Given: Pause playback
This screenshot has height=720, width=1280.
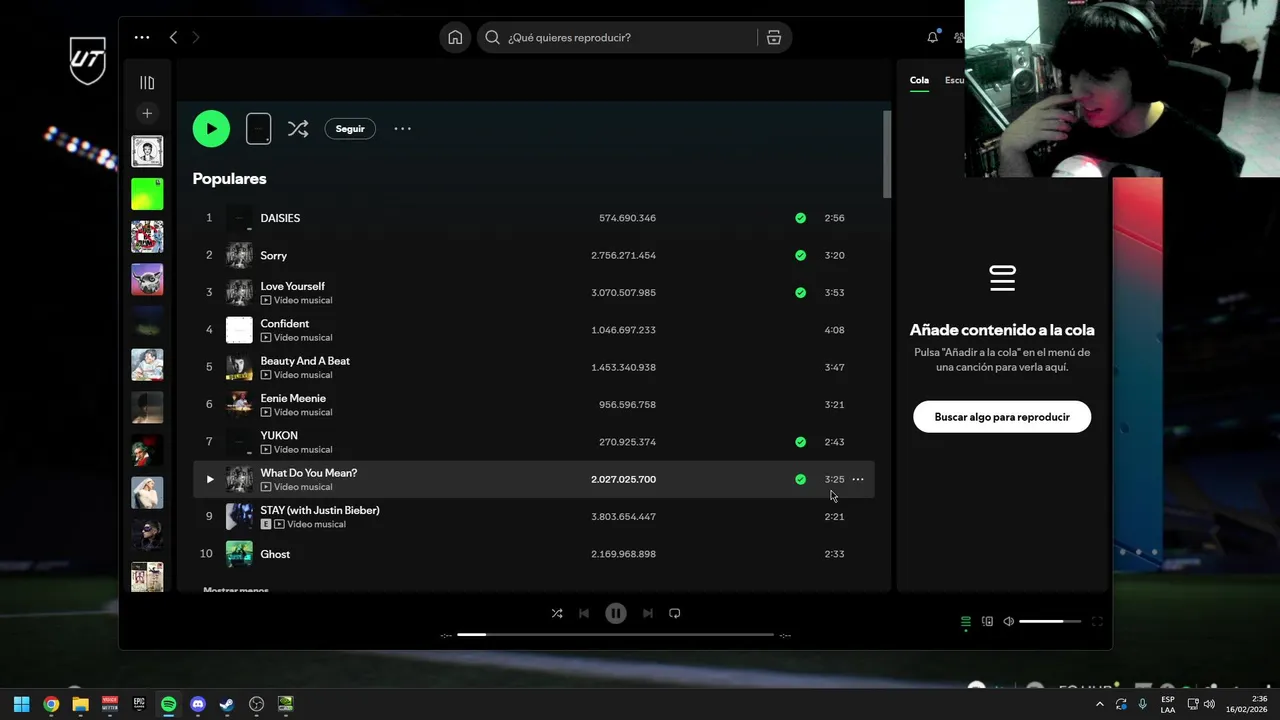Looking at the screenshot, I should 616,613.
